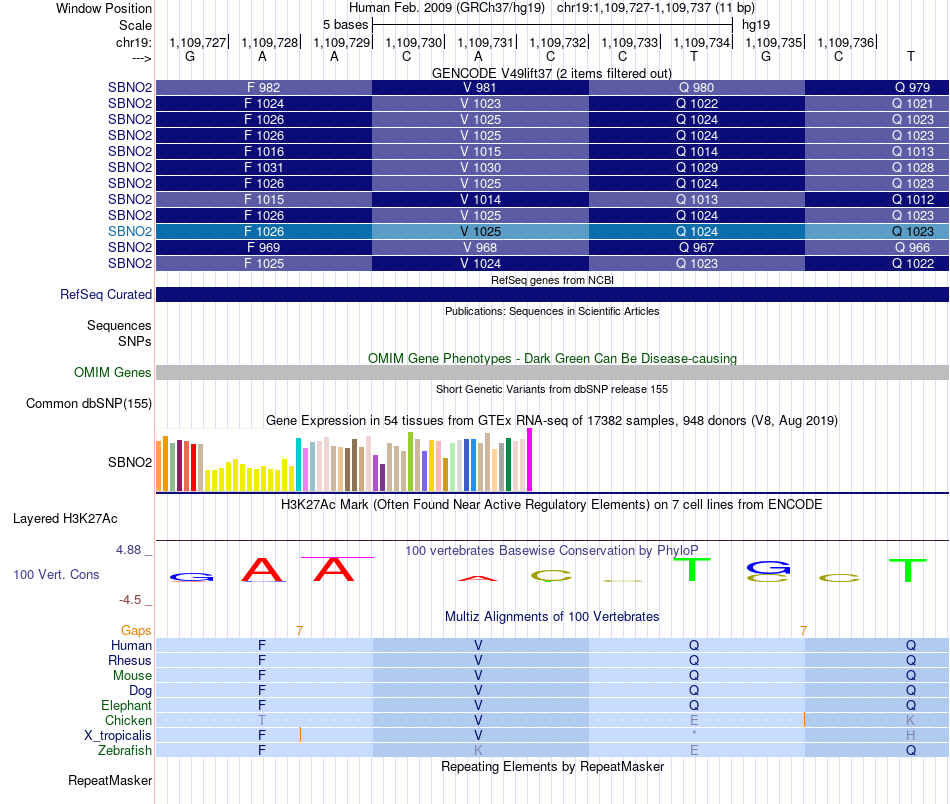The image size is (950, 804).
Task: Click Short Genetic Variants from dbSNP title
Action: pyautogui.click(x=552, y=389)
